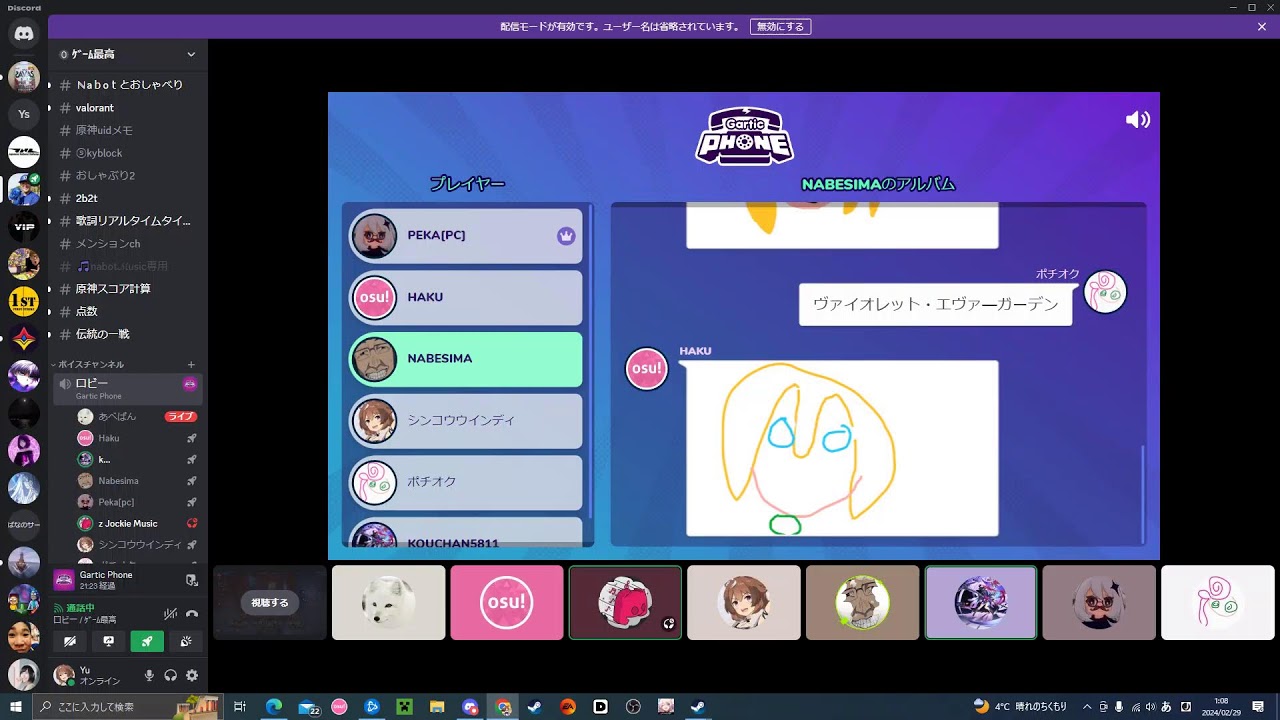Select Haku in the voice channel list
Screen dimensions: 1280x720
pyautogui.click(x=137, y=438)
